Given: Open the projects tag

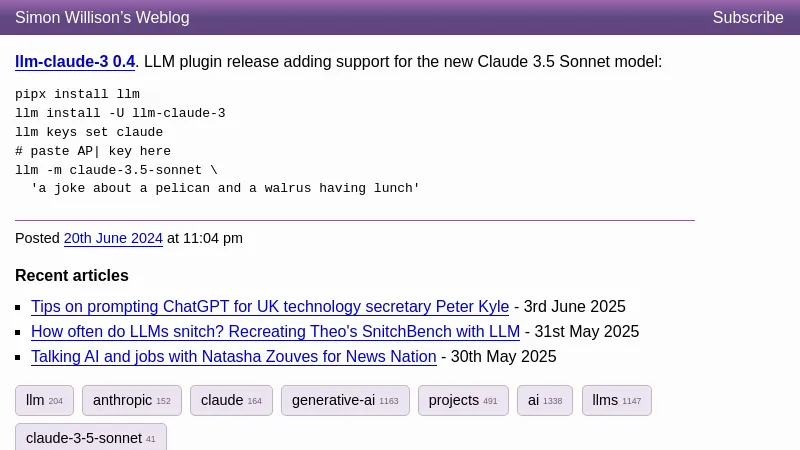Looking at the screenshot, I should pos(462,400).
